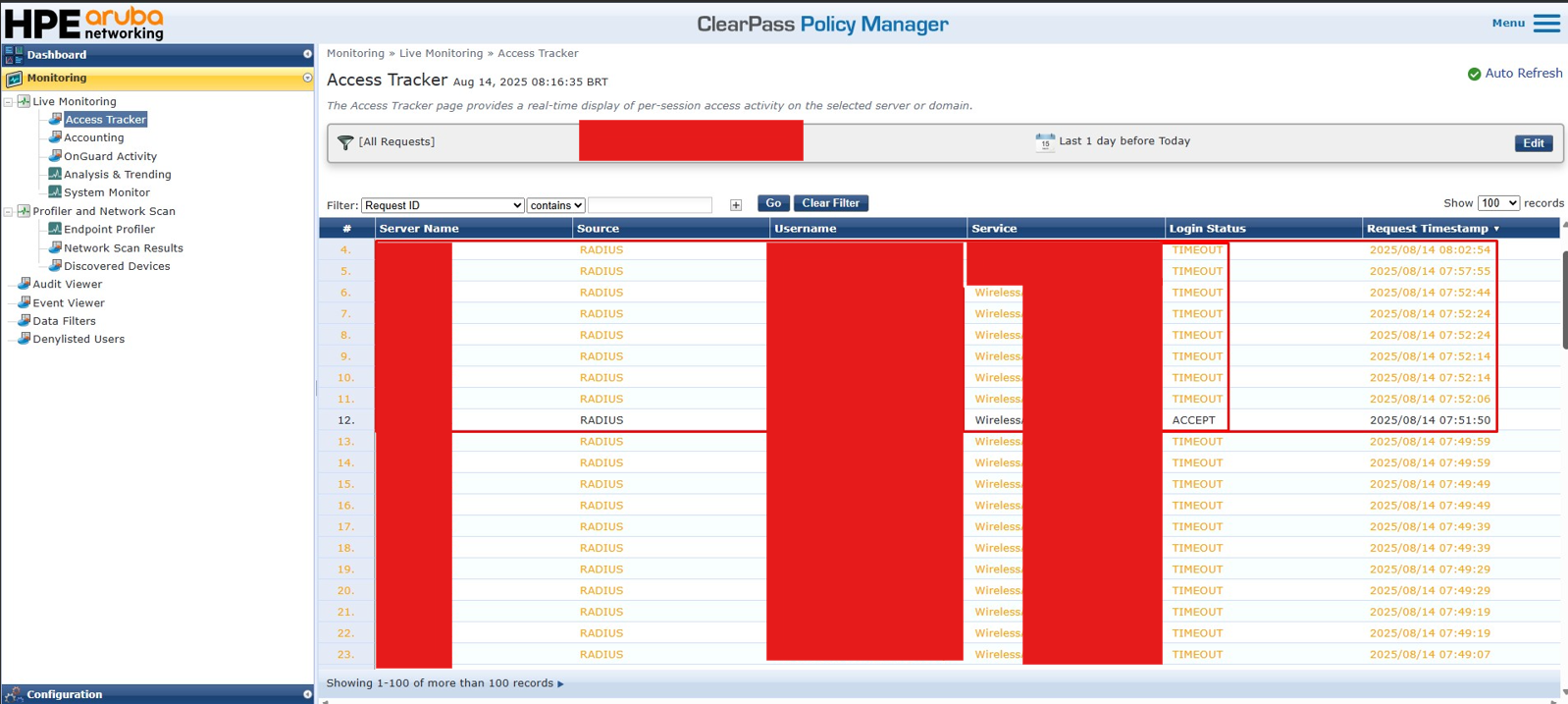
Task: Click the Dashboard panel icon
Action: [x=14, y=55]
